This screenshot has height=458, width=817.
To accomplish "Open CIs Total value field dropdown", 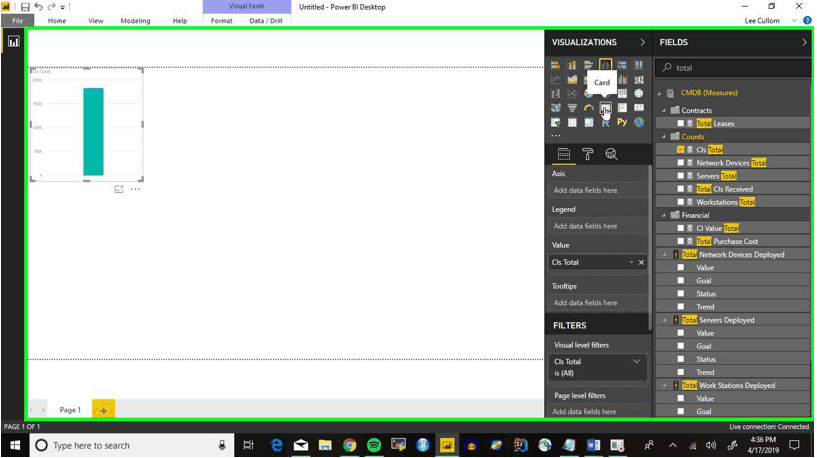I will click(x=631, y=262).
